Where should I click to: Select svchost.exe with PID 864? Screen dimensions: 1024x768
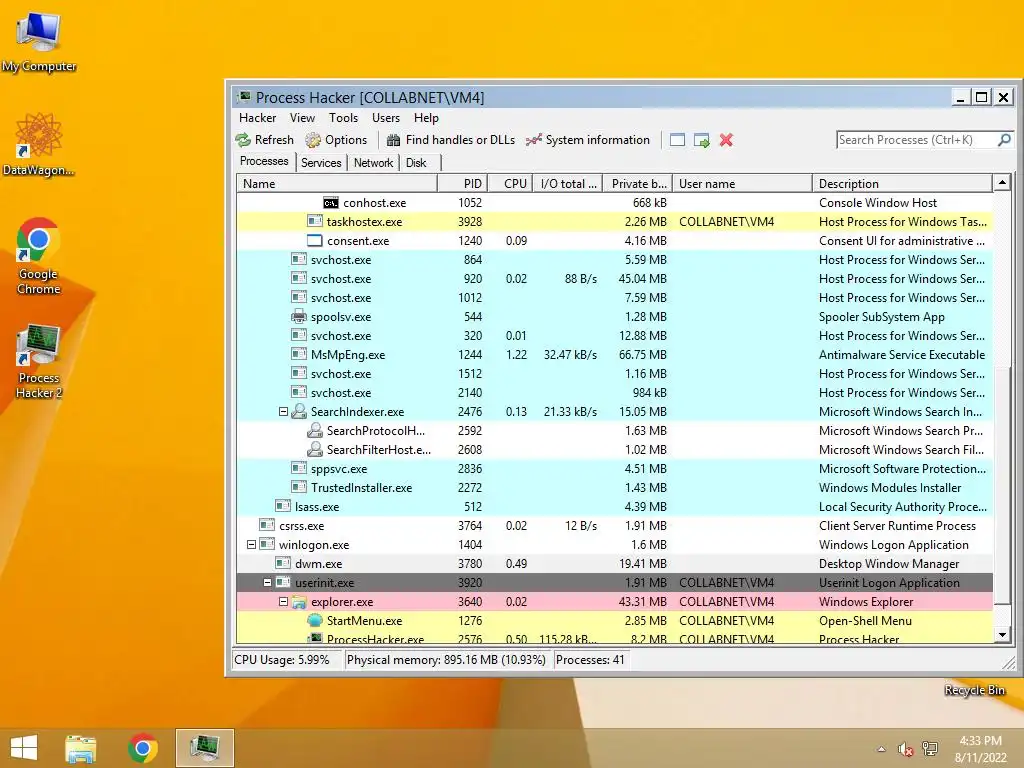[x=615, y=260]
